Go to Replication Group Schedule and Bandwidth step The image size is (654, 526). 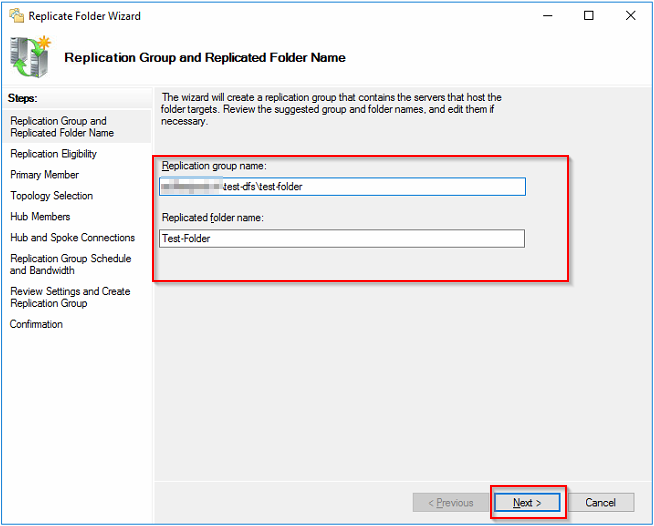[70, 264]
